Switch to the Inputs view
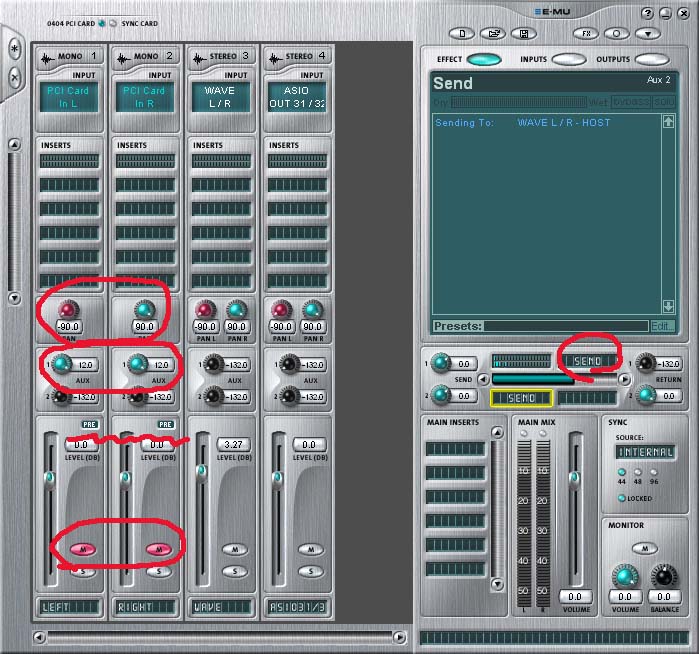Image resolution: width=699 pixels, height=654 pixels. [568, 59]
